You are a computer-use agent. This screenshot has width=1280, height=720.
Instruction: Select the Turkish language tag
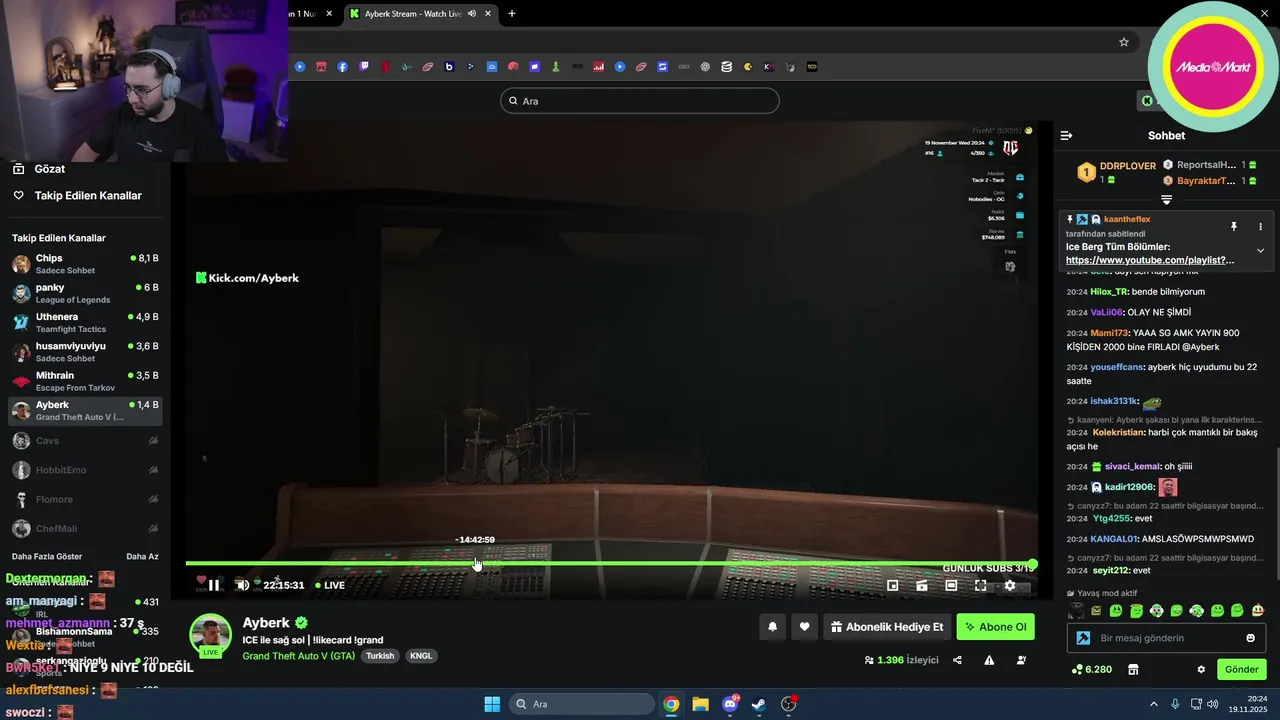click(x=380, y=656)
